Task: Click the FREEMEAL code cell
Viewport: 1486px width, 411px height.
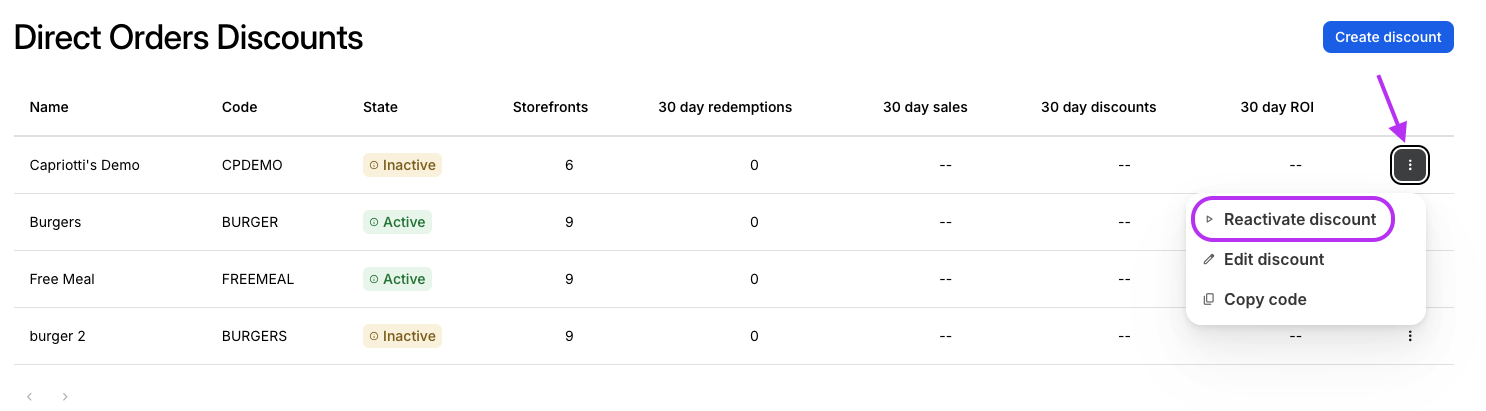Action: tap(258, 279)
